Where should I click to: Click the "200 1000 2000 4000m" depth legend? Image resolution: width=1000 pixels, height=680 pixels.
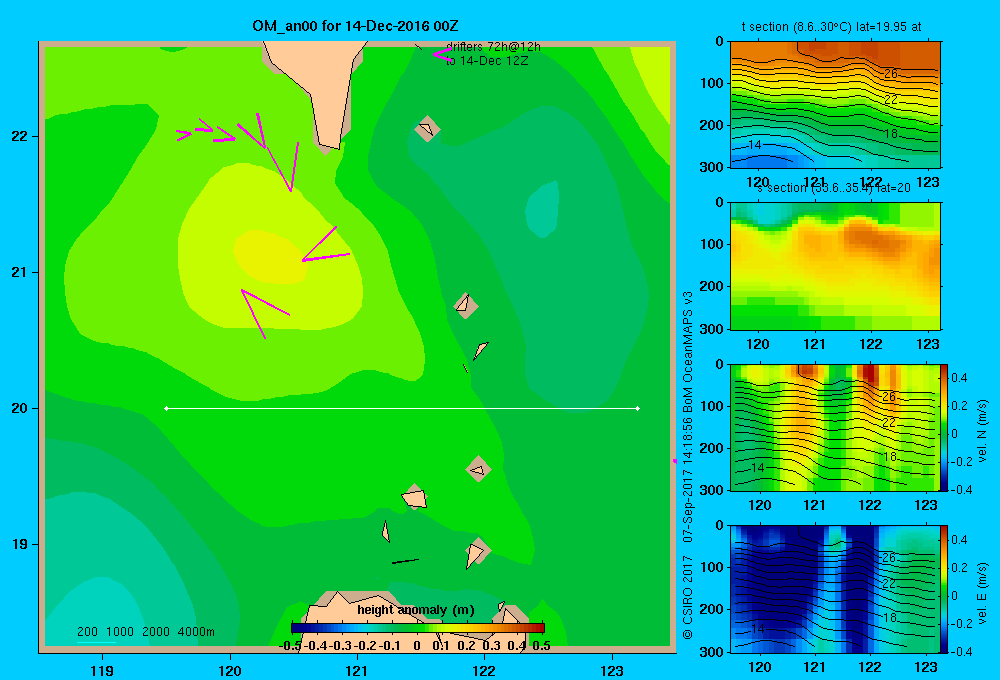coord(146,632)
